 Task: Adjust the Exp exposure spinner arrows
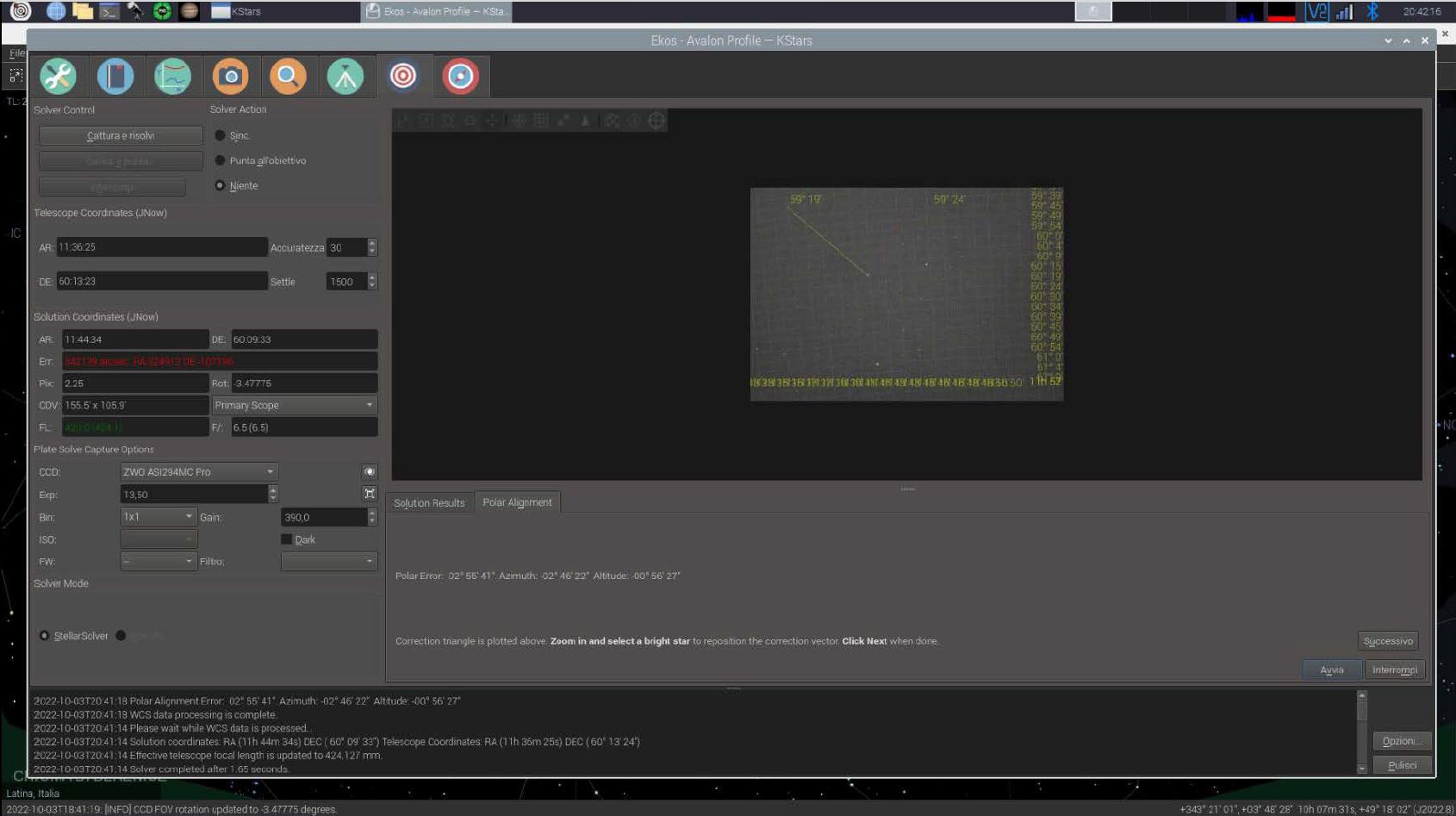273,494
